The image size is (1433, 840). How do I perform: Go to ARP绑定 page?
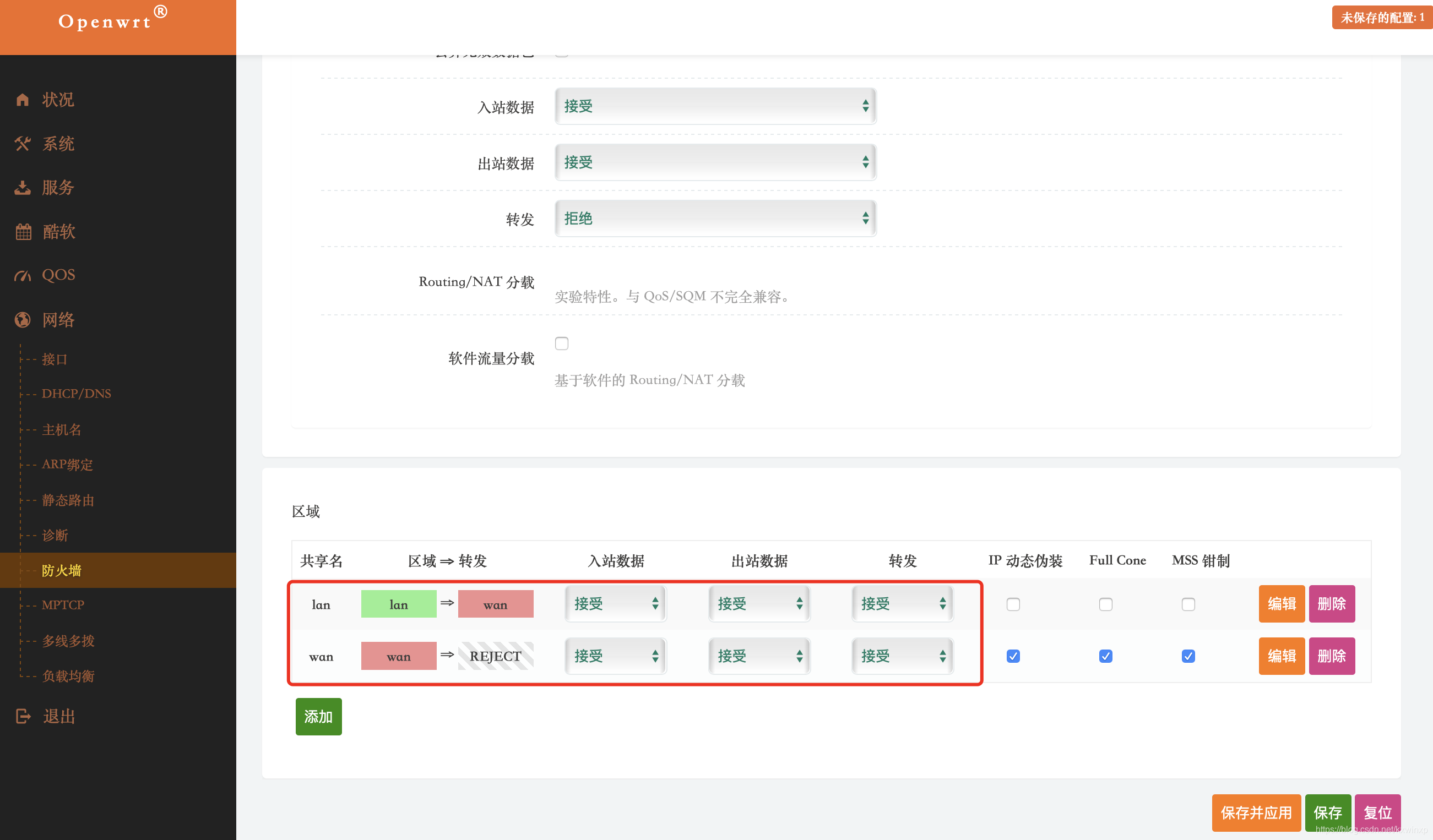pos(67,465)
